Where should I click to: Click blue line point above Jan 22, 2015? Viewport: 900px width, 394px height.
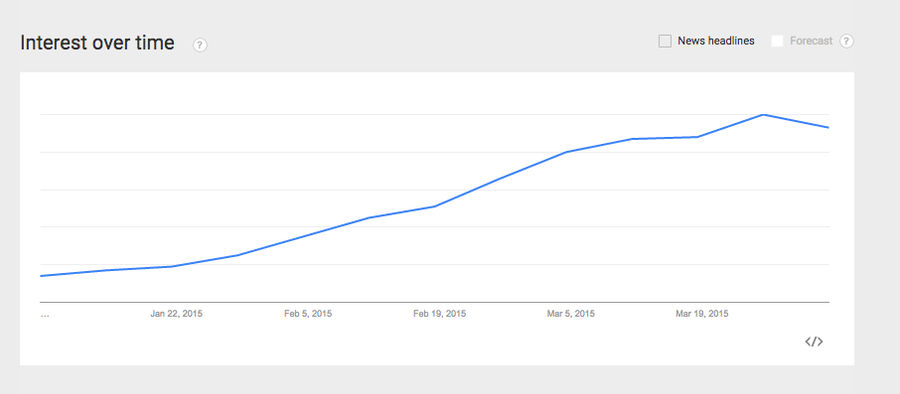[x=172, y=266]
